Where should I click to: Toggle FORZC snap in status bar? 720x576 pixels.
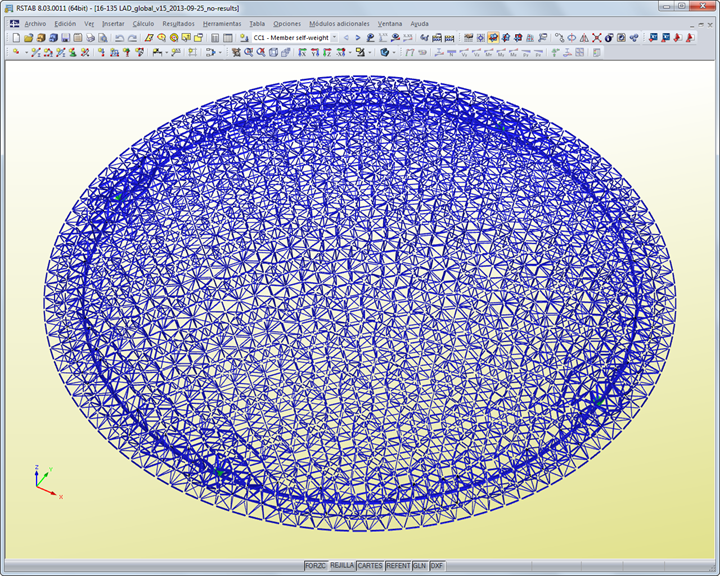click(315, 565)
